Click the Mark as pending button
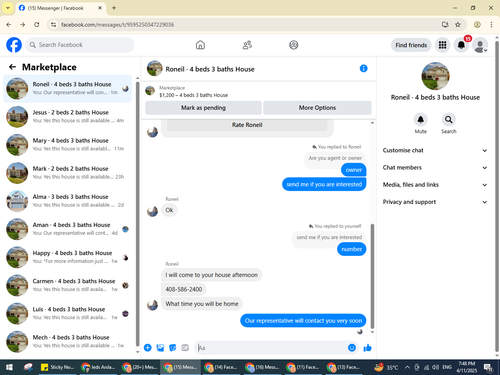500x375 pixels. 203,108
